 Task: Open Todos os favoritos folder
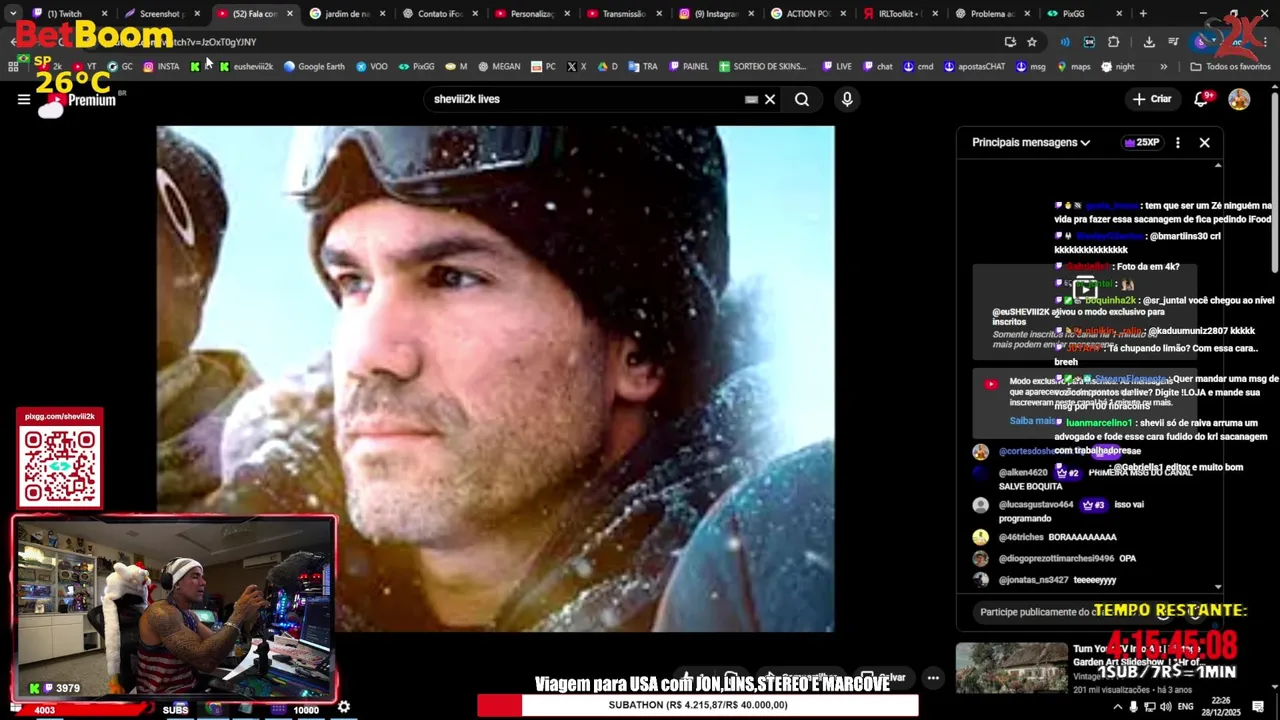click(x=1230, y=67)
